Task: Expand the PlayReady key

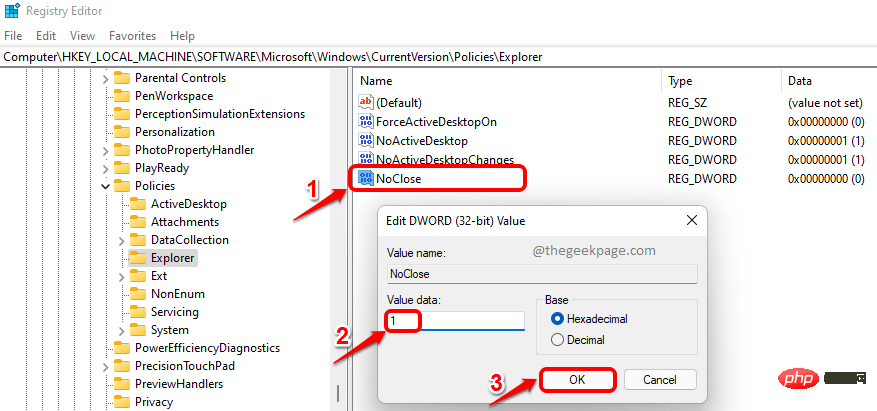Action: tap(105, 168)
